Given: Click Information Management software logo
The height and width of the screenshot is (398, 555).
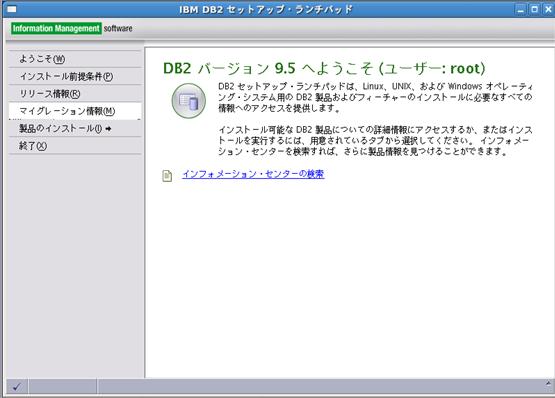Looking at the screenshot, I should click(x=72, y=28).
